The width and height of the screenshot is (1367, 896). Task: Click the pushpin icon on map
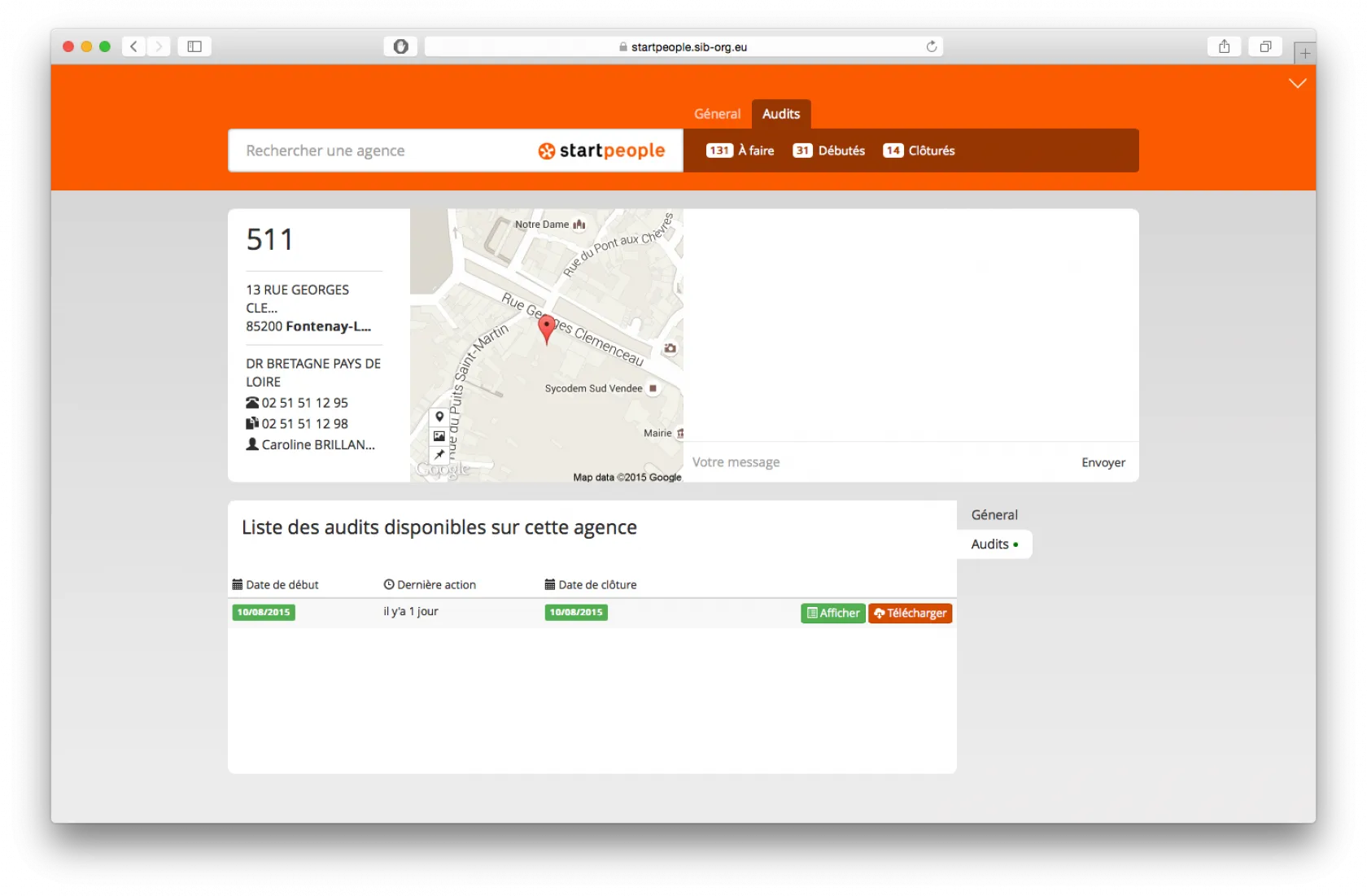pyautogui.click(x=439, y=455)
